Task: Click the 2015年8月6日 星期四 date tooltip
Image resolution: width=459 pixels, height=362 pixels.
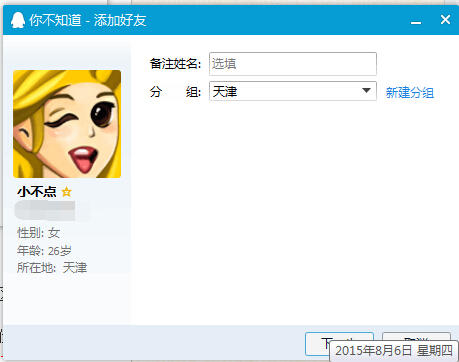Action: [x=394, y=351]
